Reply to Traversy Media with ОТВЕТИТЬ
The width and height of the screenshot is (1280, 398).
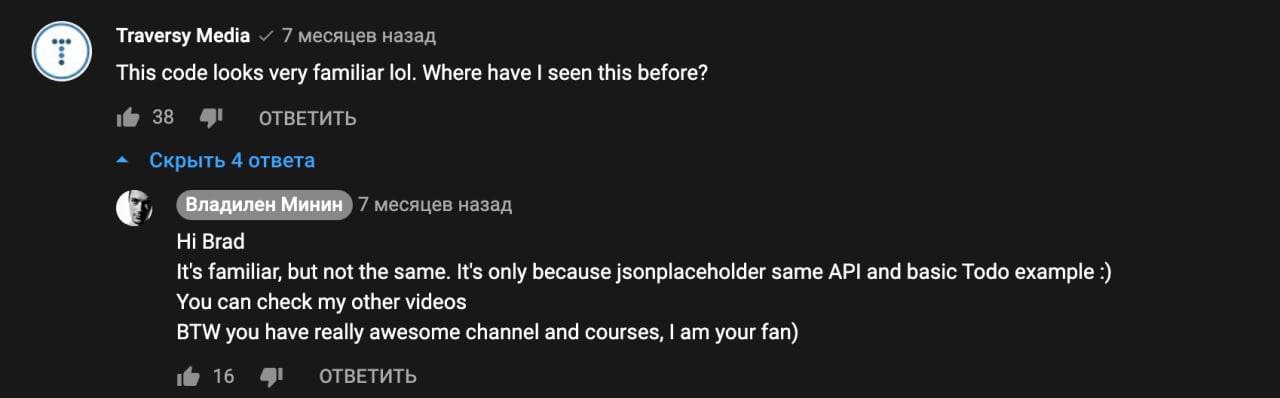click(x=308, y=119)
